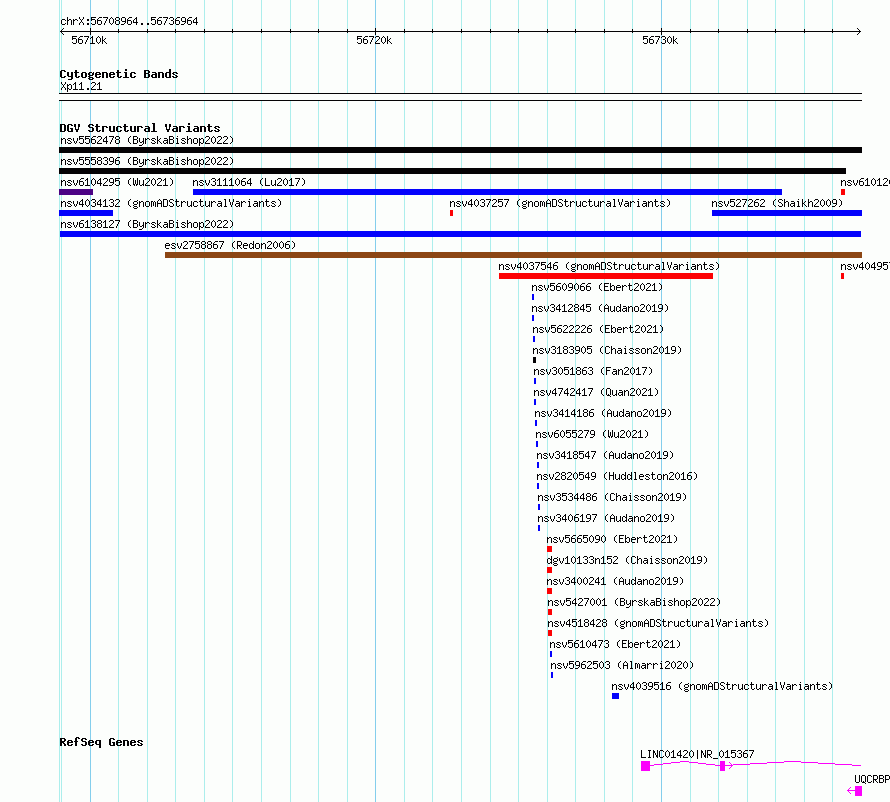
Task: Select the long blue nsv6138127 bar
Action: (460, 234)
